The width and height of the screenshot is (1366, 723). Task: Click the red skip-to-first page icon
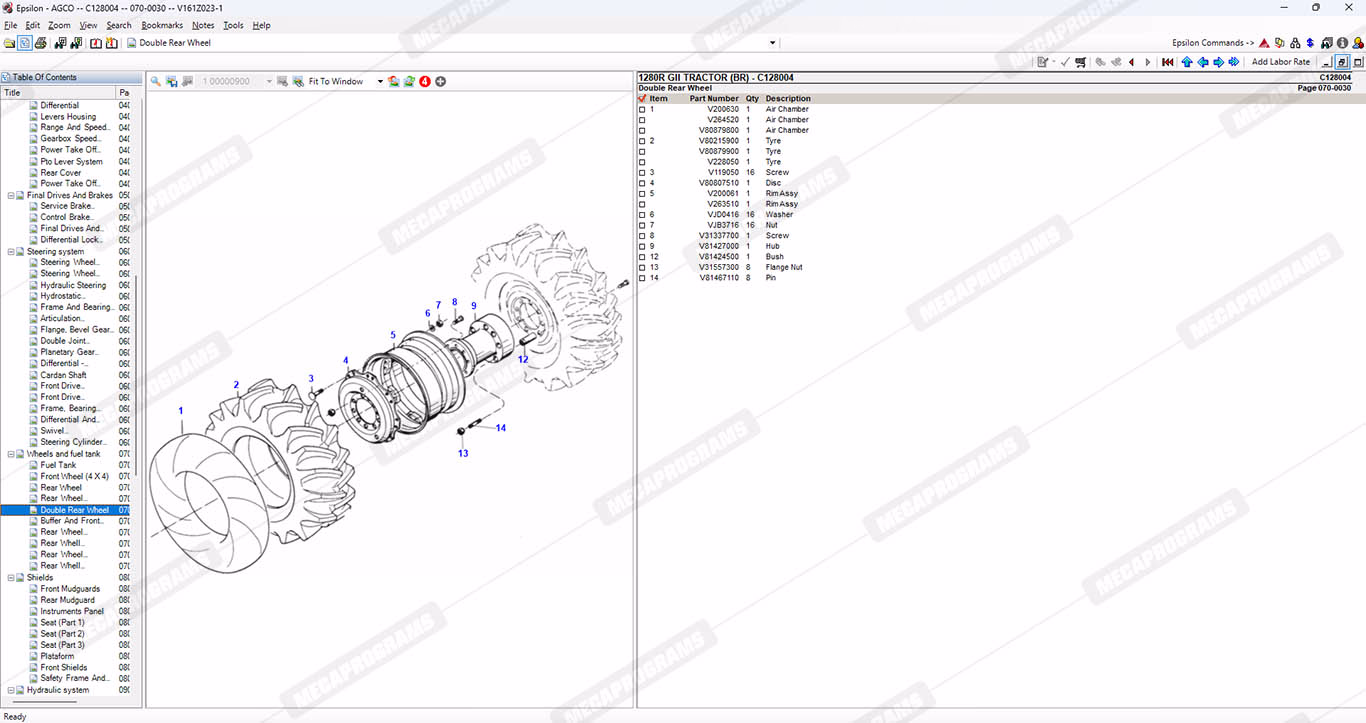click(1167, 62)
